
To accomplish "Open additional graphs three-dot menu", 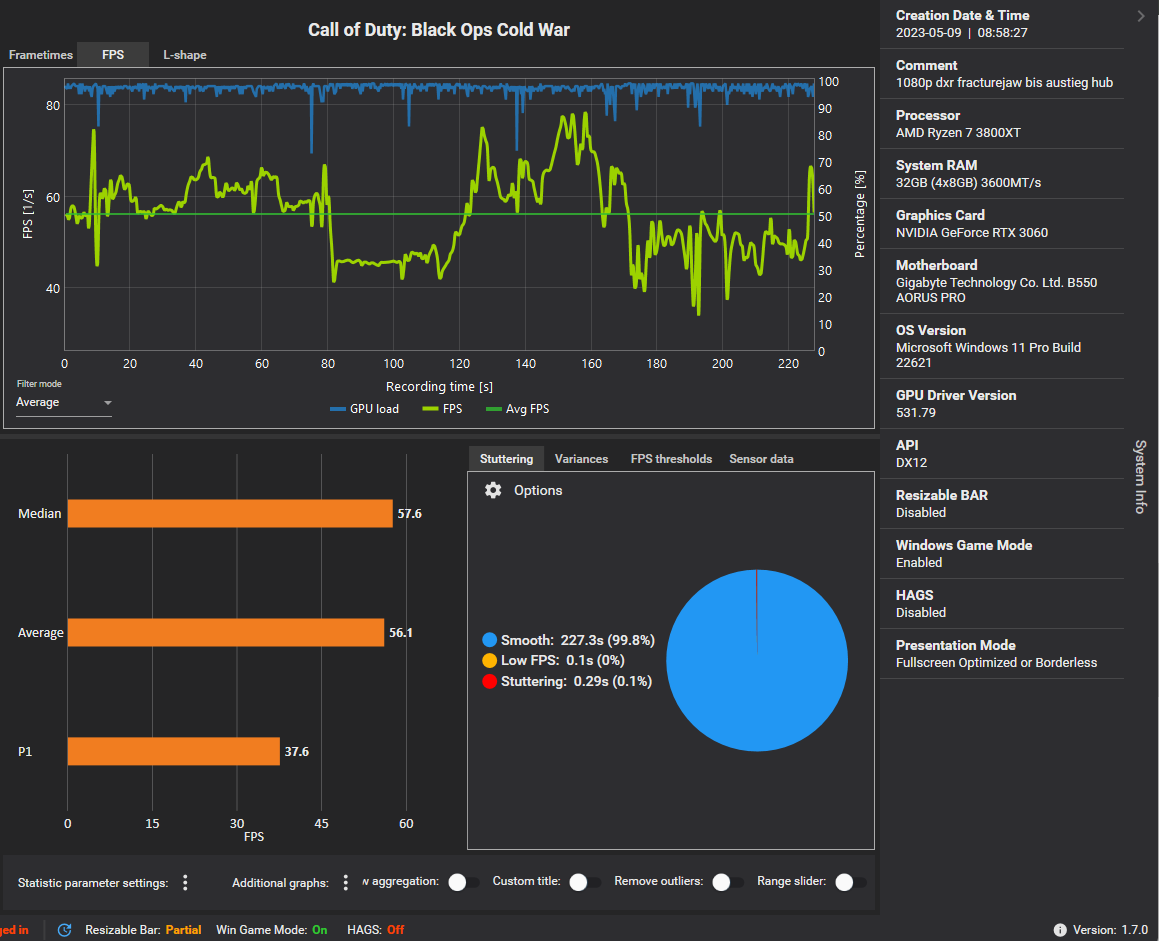I will pyautogui.click(x=345, y=883).
